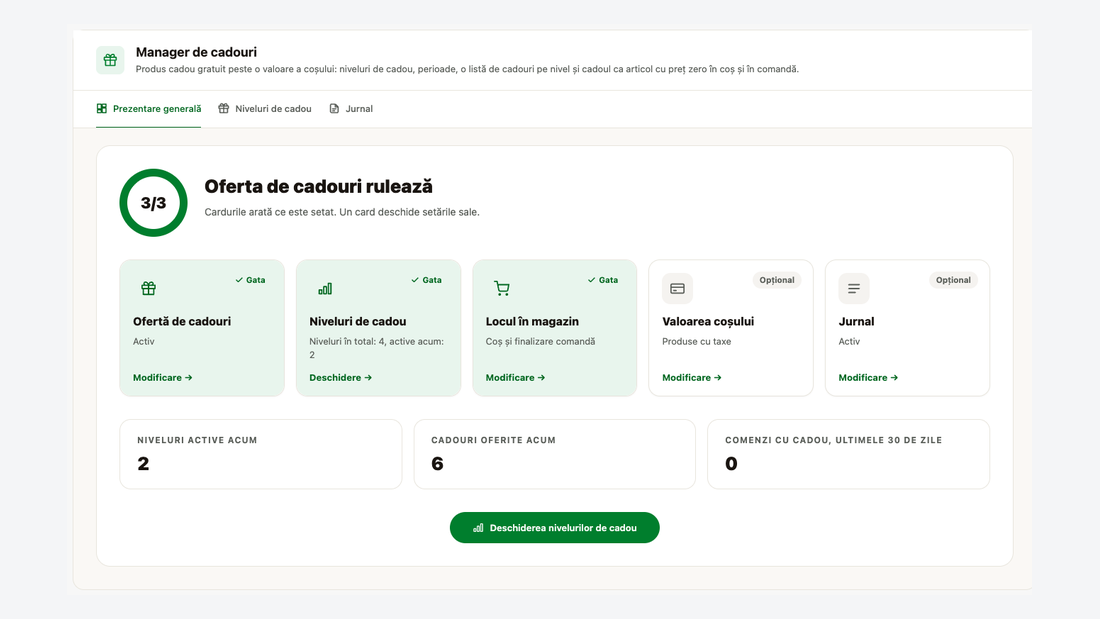Click the bar chart icon on Niveluri de cadou card
Viewport: 1100px width, 619px height.
point(325,288)
